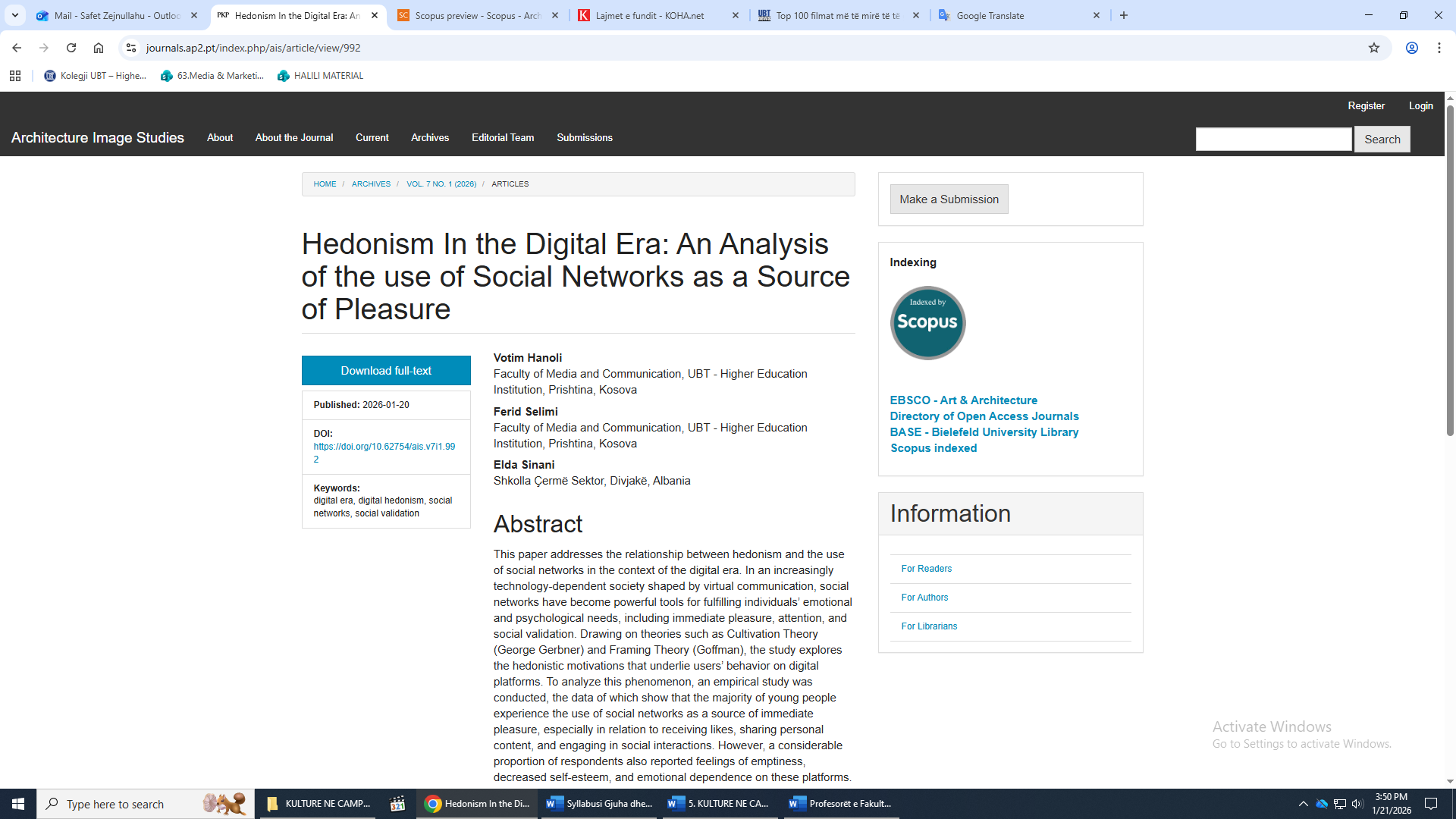This screenshot has height=819, width=1456.
Task: Click the Windows Start button
Action: (x=18, y=804)
